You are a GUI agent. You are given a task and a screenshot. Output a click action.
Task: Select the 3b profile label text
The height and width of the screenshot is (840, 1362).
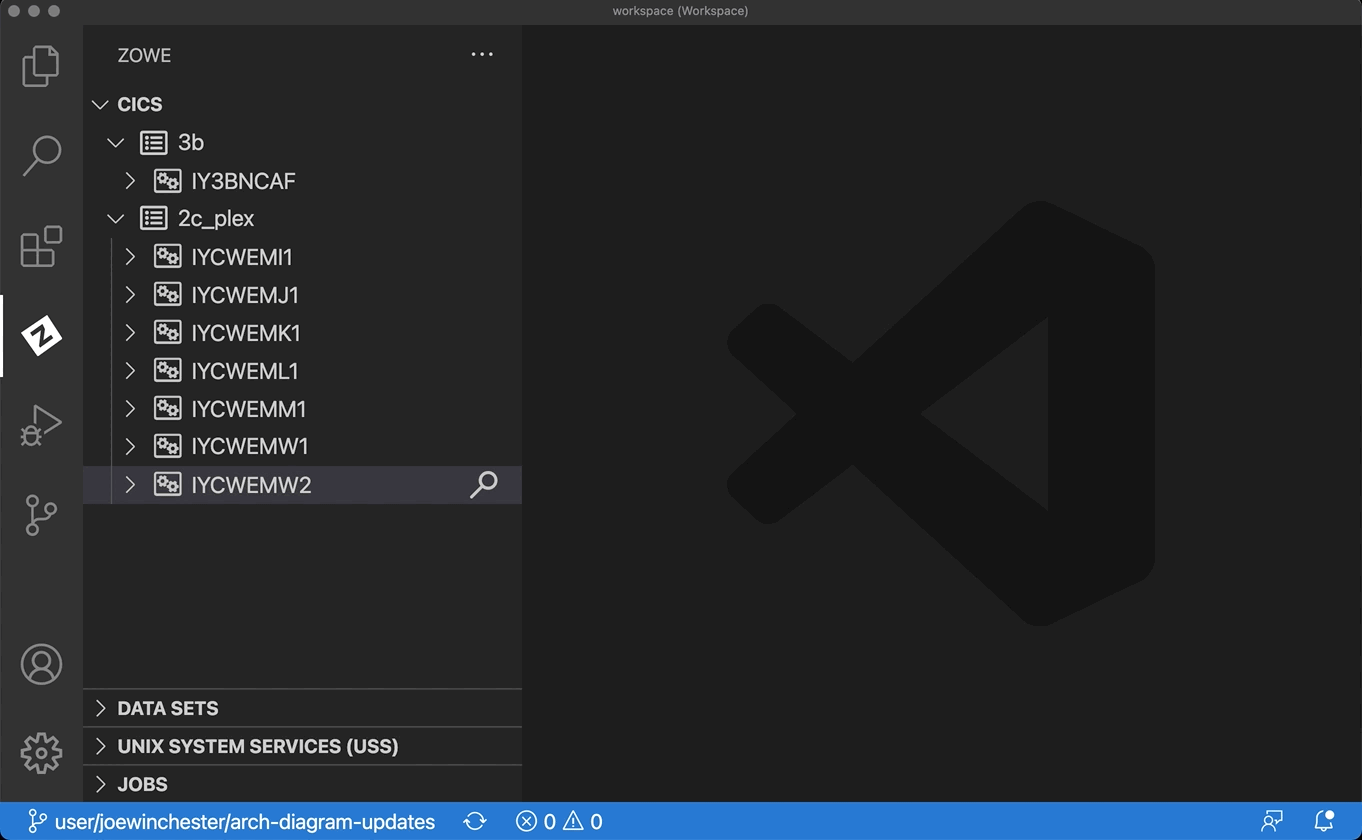coord(191,143)
